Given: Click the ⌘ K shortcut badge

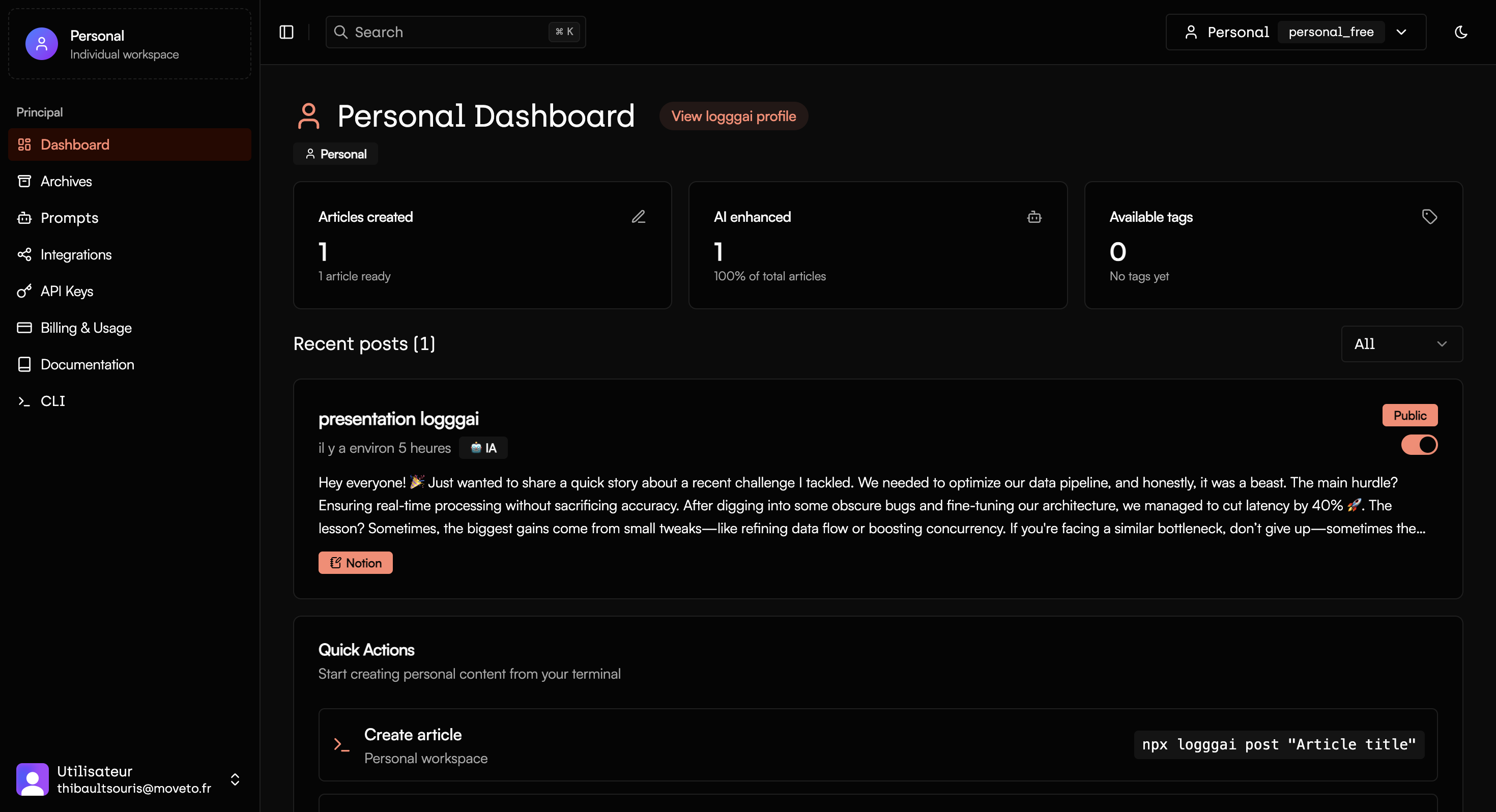Looking at the screenshot, I should 564,32.
